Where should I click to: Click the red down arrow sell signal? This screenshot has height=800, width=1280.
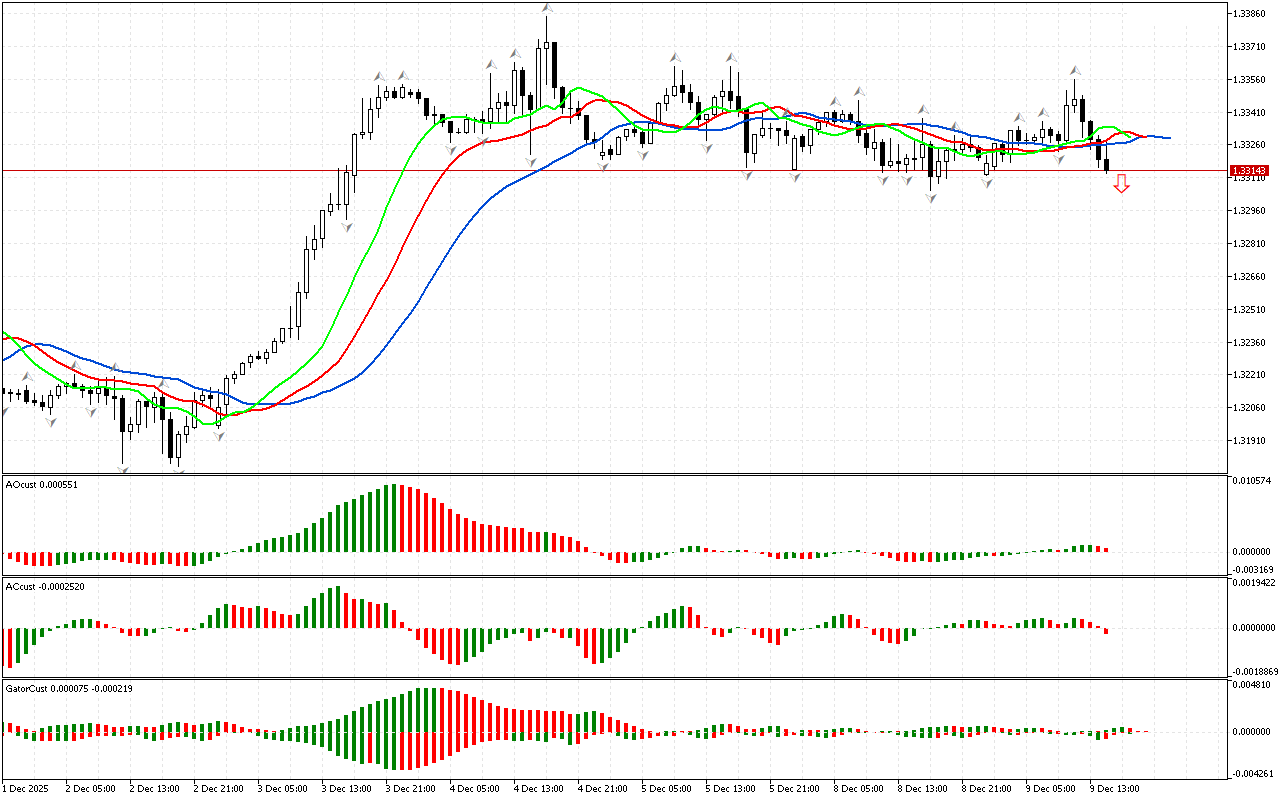[1122, 183]
